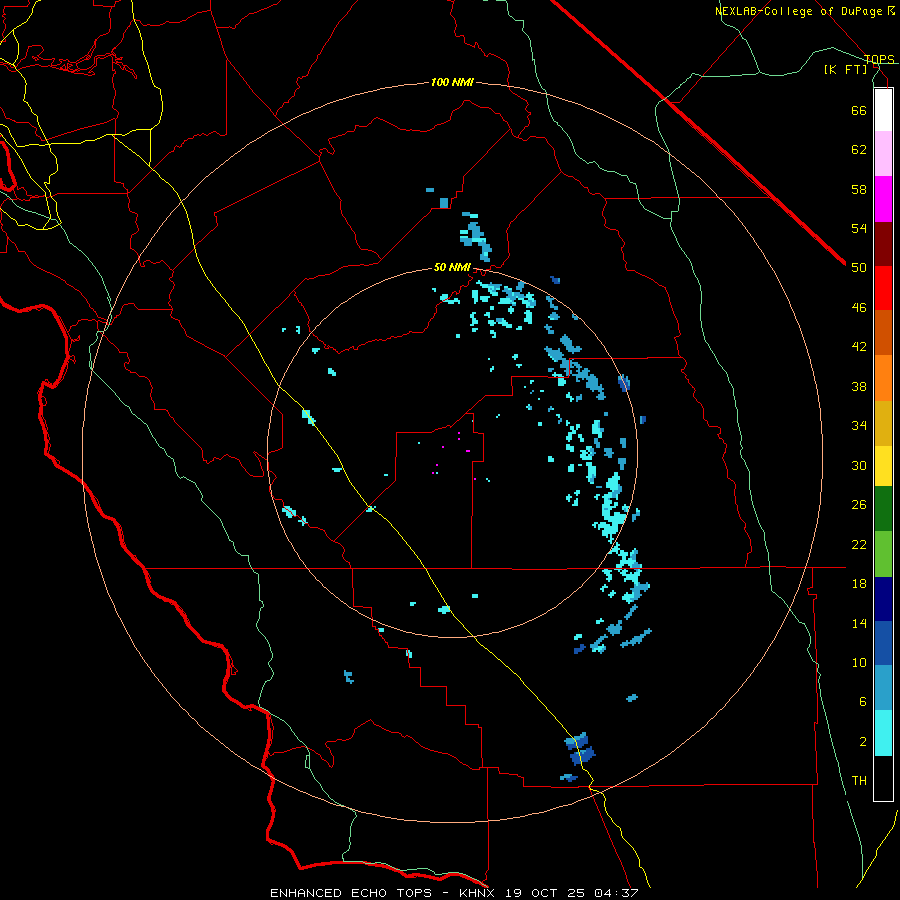
Task: Click the dark red (maroon) legend swatch
Action: click(883, 244)
